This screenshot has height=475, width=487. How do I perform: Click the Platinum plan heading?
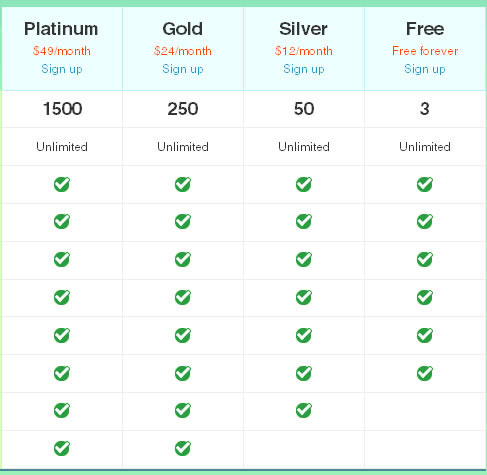click(x=61, y=29)
